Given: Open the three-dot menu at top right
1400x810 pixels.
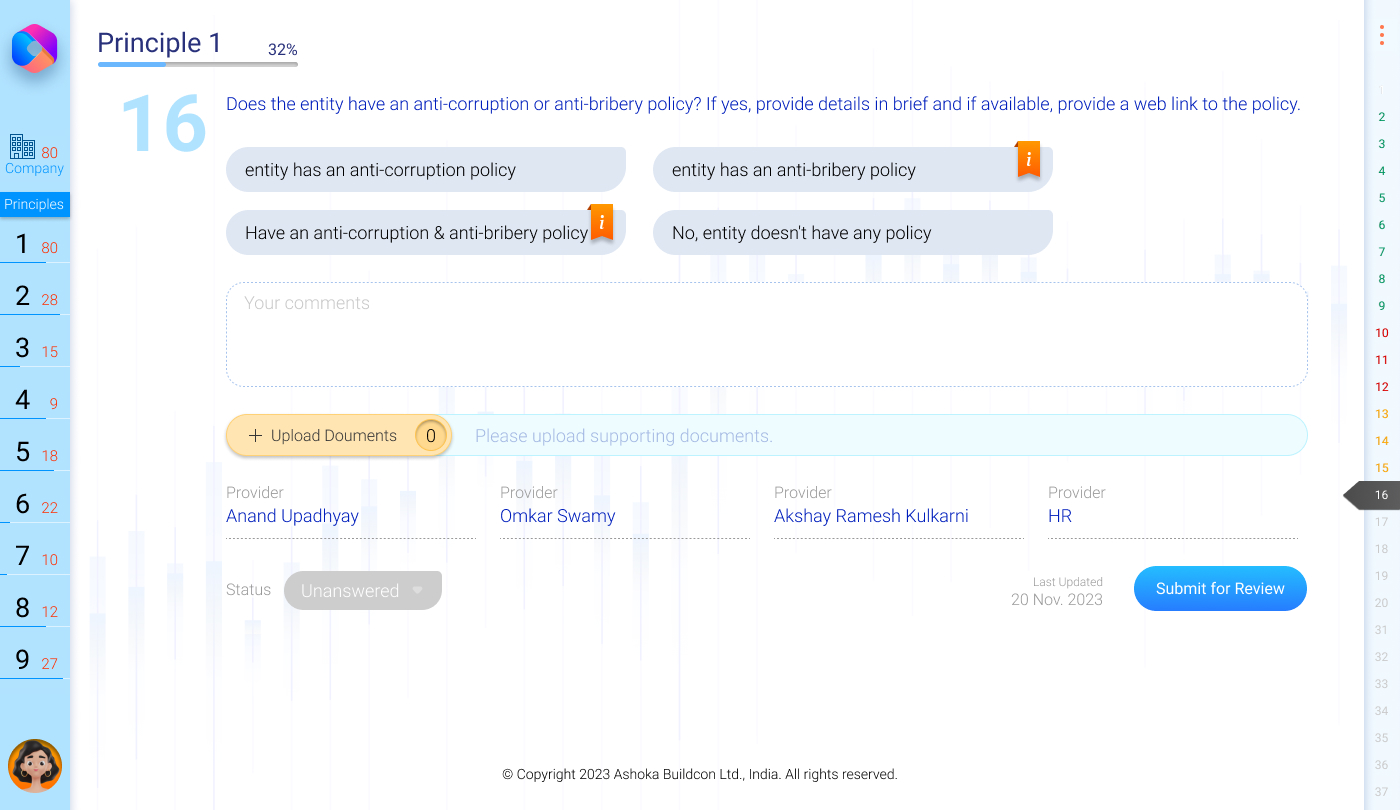Looking at the screenshot, I should point(1381,35).
